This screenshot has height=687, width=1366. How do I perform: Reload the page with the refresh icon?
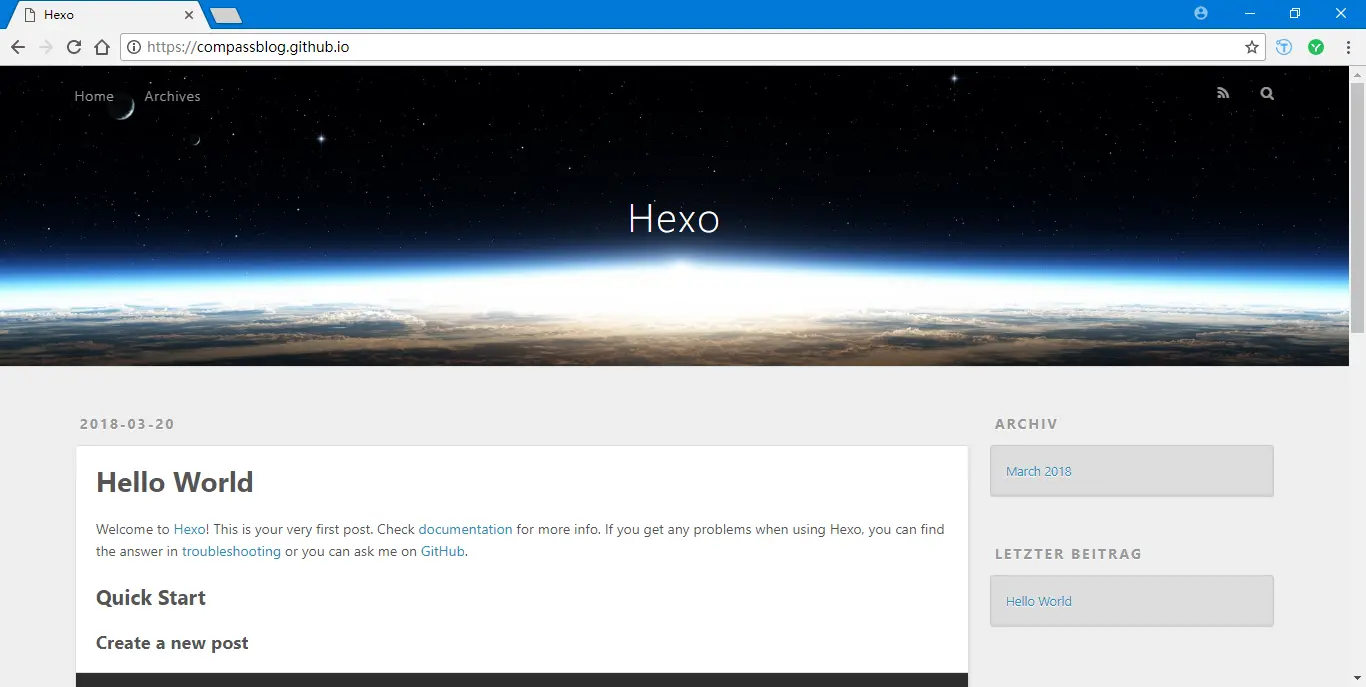[x=74, y=47]
